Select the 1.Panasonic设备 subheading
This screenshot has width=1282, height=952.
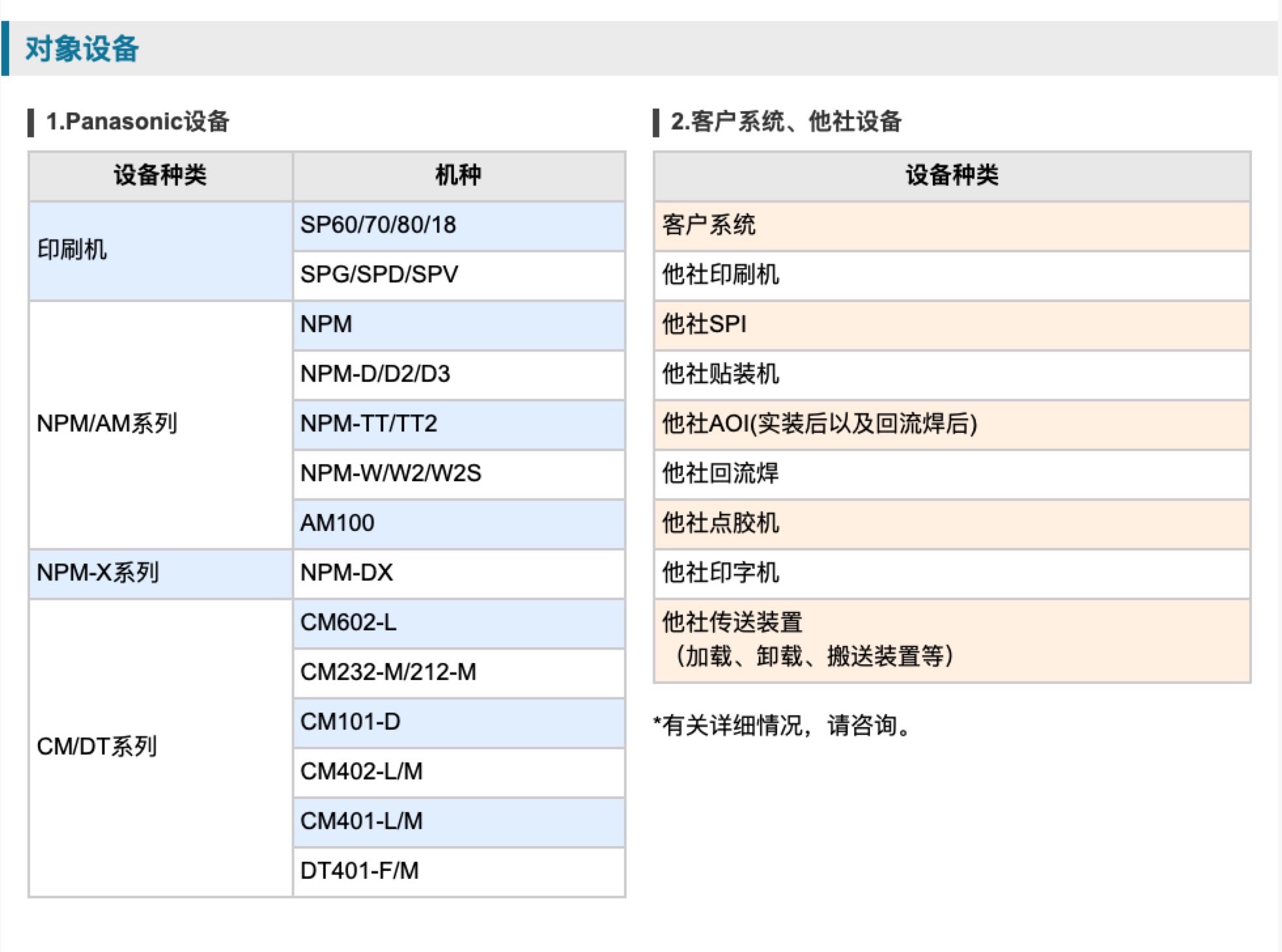pos(137,122)
